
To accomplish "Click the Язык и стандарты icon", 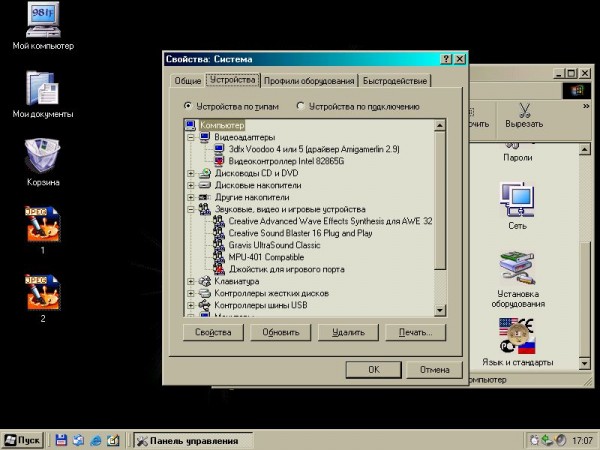I will coord(517,336).
